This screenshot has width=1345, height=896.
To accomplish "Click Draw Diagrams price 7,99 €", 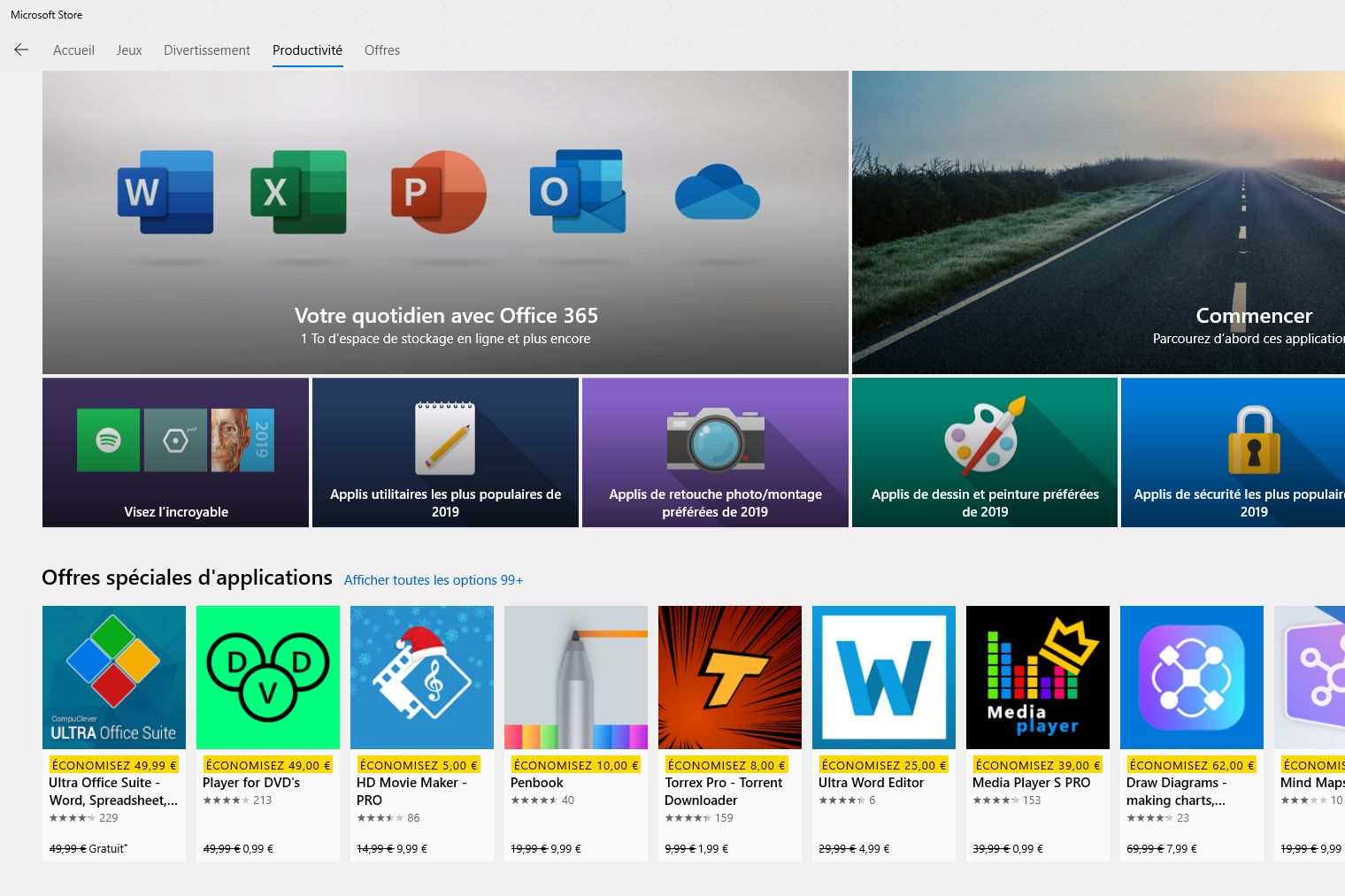I will click(1181, 849).
